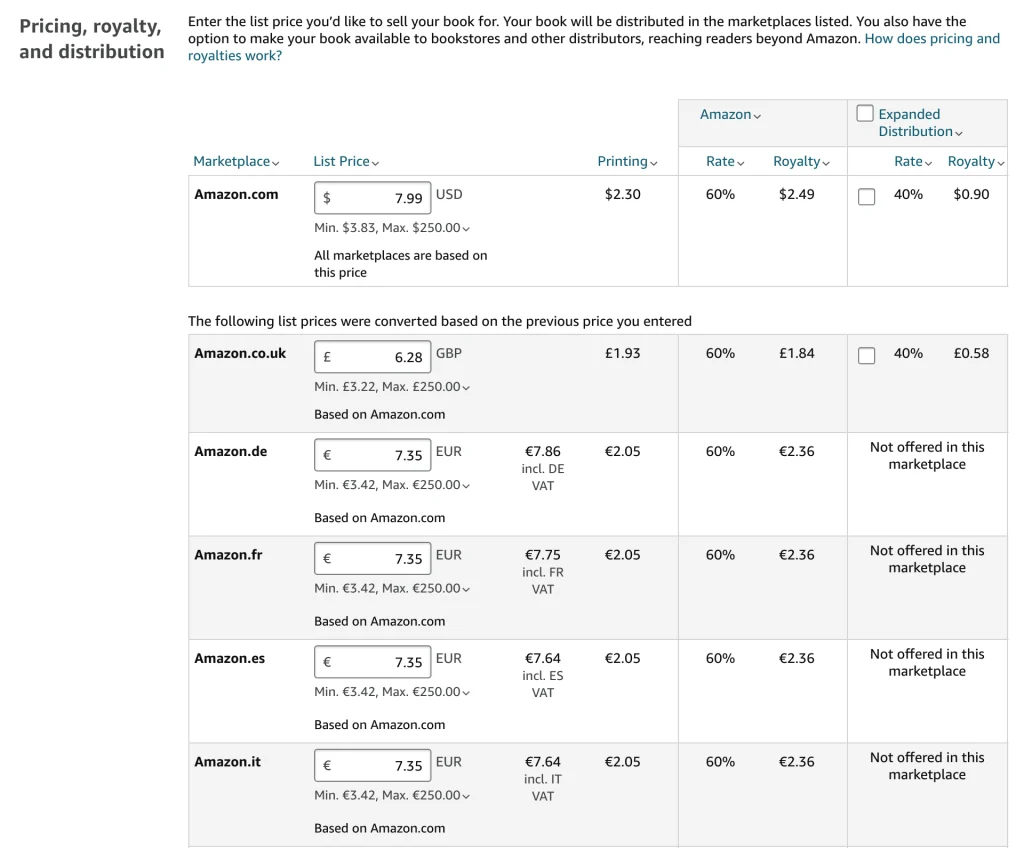Select the USD currency label beside Amazon.com price
This screenshot has width=1024, height=848.
click(449, 194)
